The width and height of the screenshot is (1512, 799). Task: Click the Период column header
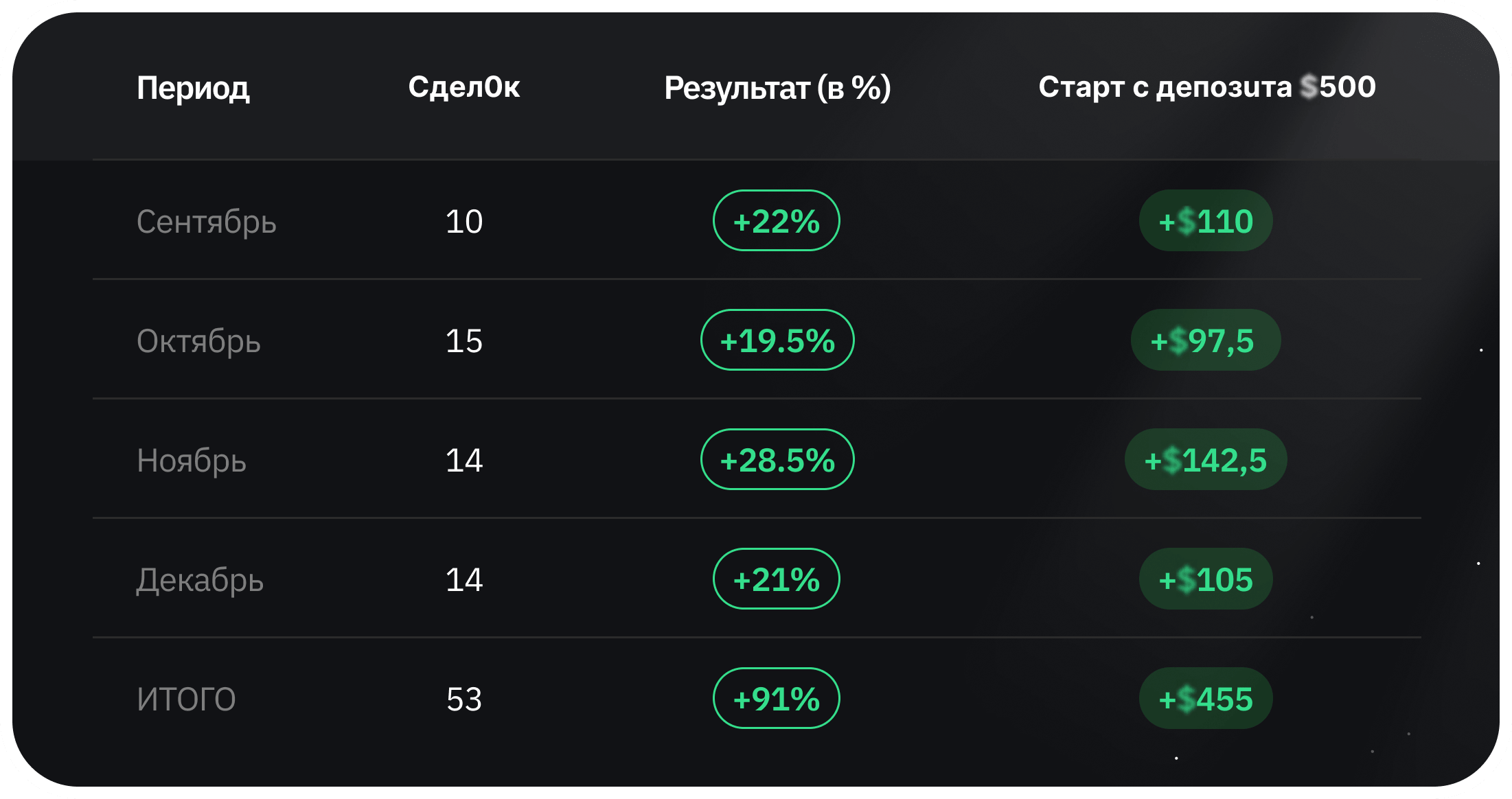tap(193, 88)
